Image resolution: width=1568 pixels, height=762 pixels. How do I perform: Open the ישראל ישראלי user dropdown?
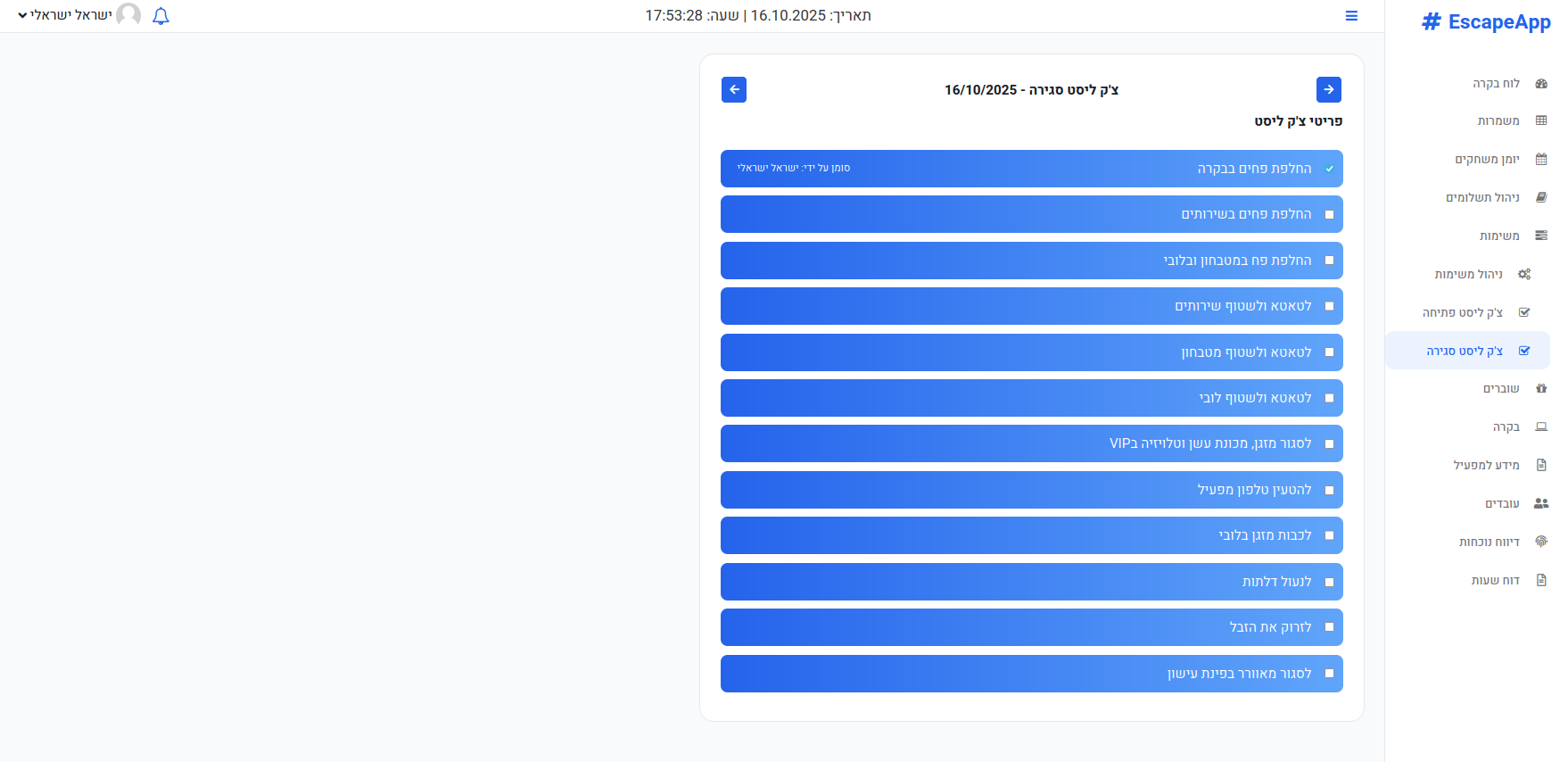(67, 15)
